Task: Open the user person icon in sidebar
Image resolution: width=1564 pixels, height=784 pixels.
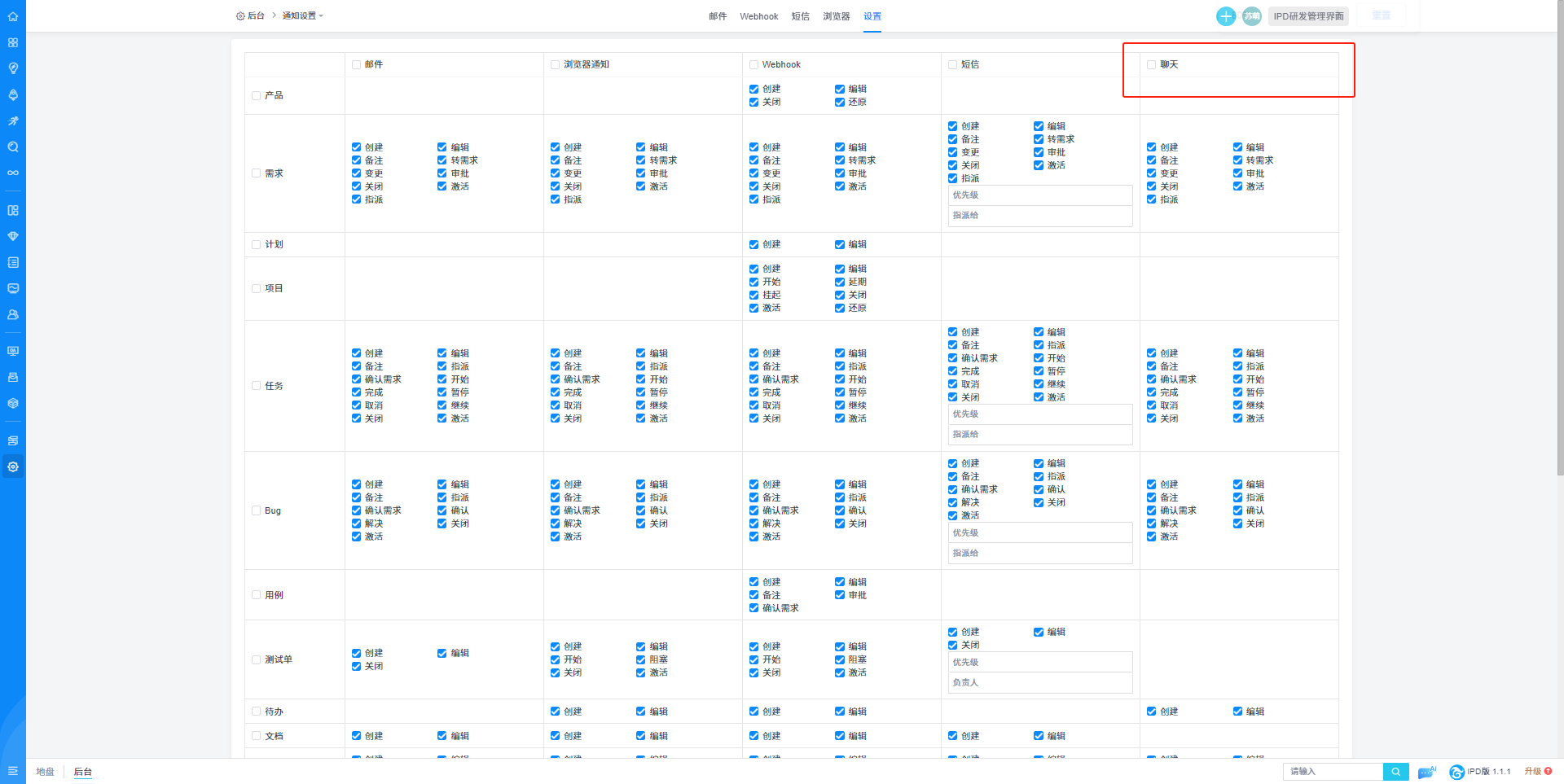Action: pos(13,314)
